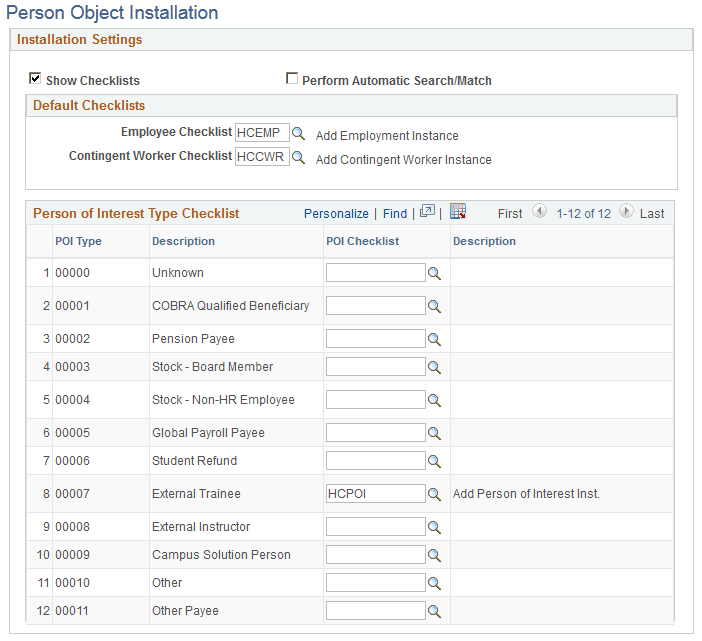Show previous row using left arrow
Screen dimensions: 702x641
[x=539, y=211]
